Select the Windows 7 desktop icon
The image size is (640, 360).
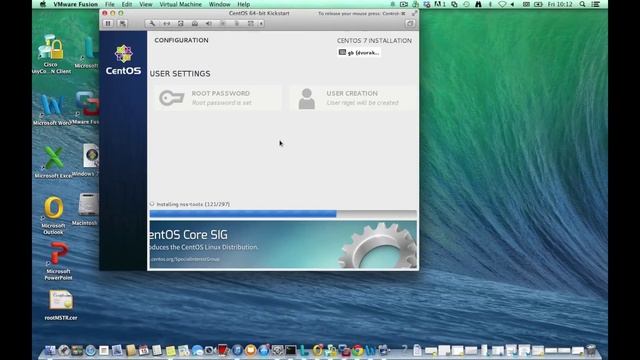(x=89, y=160)
